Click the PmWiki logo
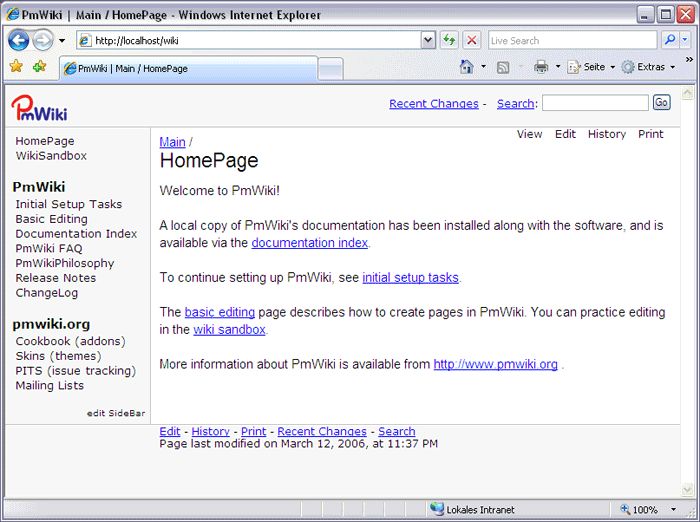700x522 pixels. point(39,108)
